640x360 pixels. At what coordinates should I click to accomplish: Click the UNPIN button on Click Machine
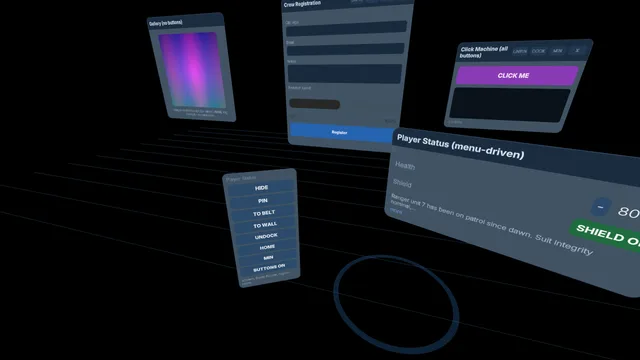(x=520, y=51)
